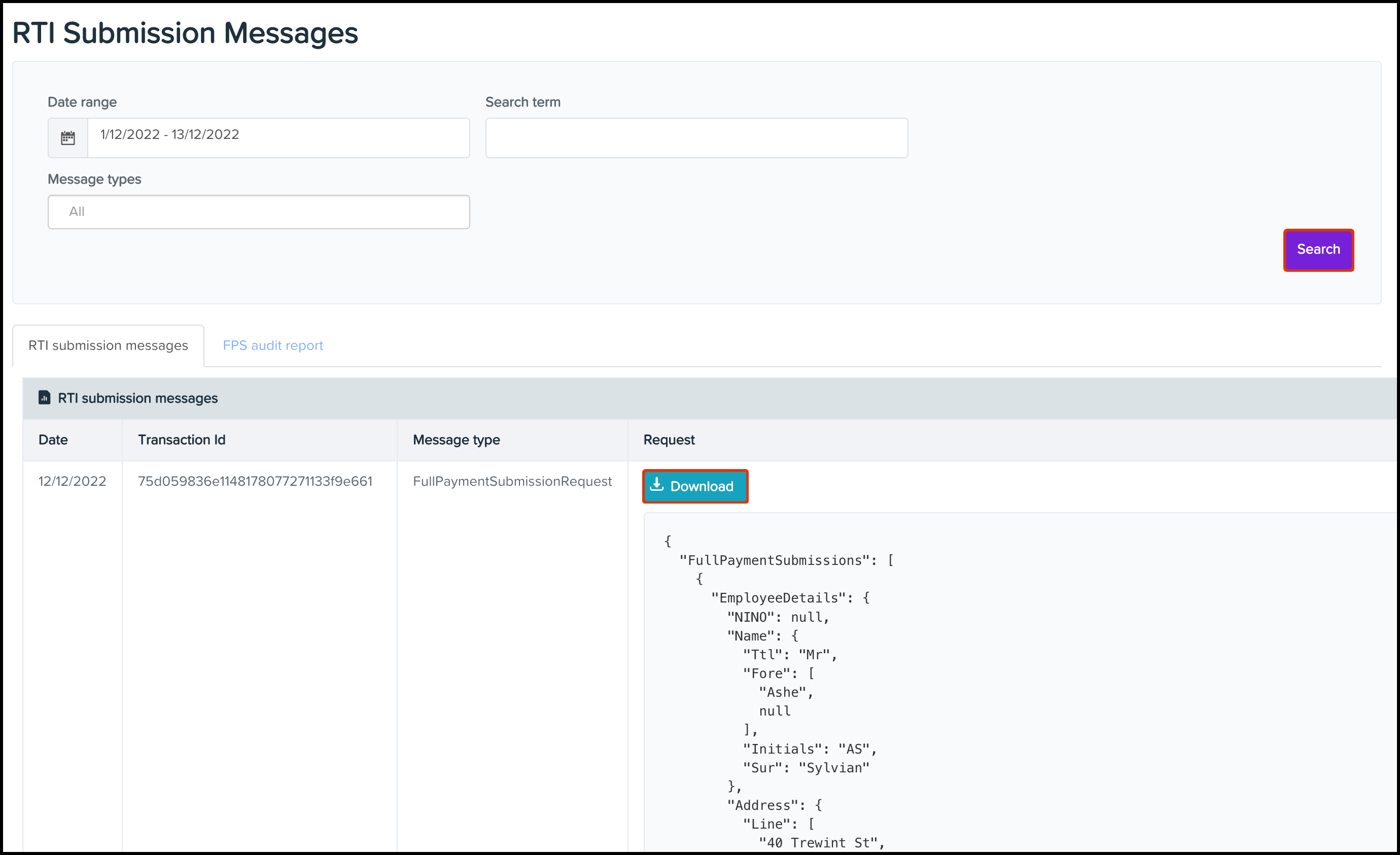Click the JSON request code preview block
1400x855 pixels.
(966, 682)
